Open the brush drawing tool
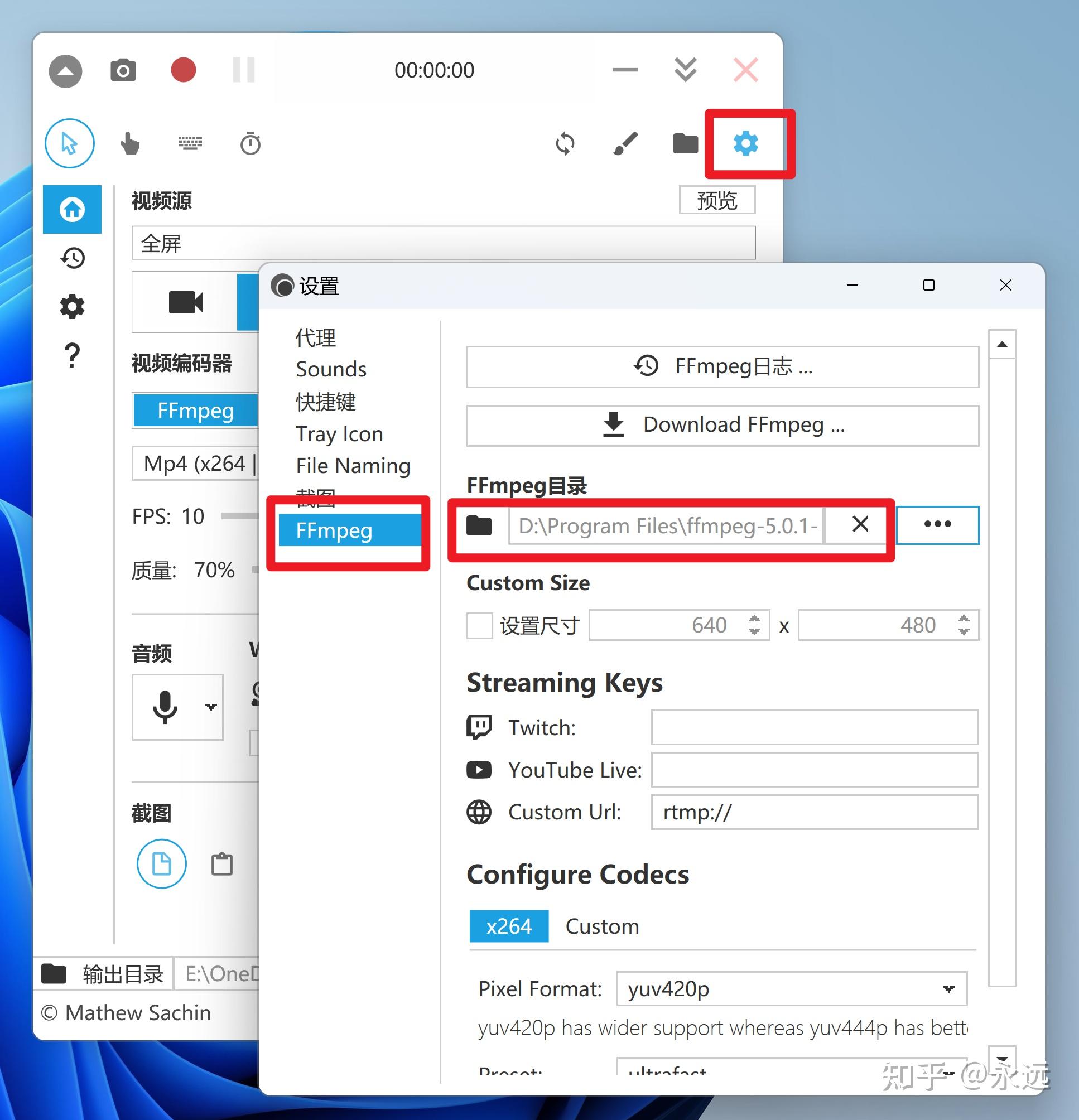Viewport: 1079px width, 1120px height. (625, 143)
